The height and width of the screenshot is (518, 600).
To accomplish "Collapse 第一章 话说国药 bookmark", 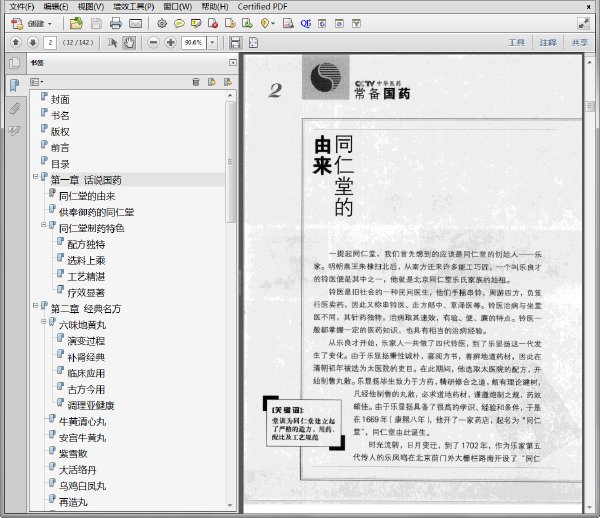I will coord(35,177).
